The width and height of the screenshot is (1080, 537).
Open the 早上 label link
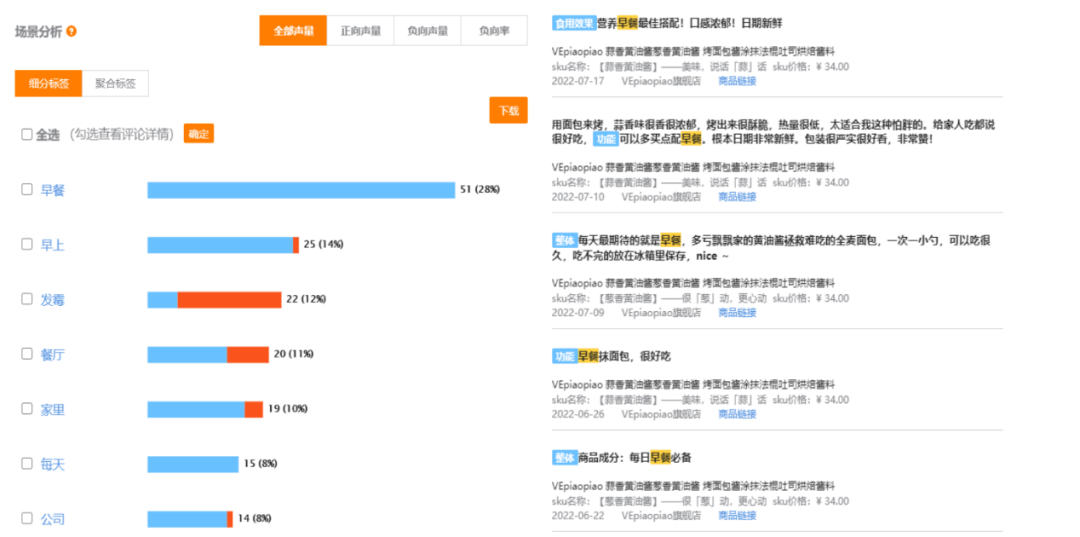tap(52, 244)
